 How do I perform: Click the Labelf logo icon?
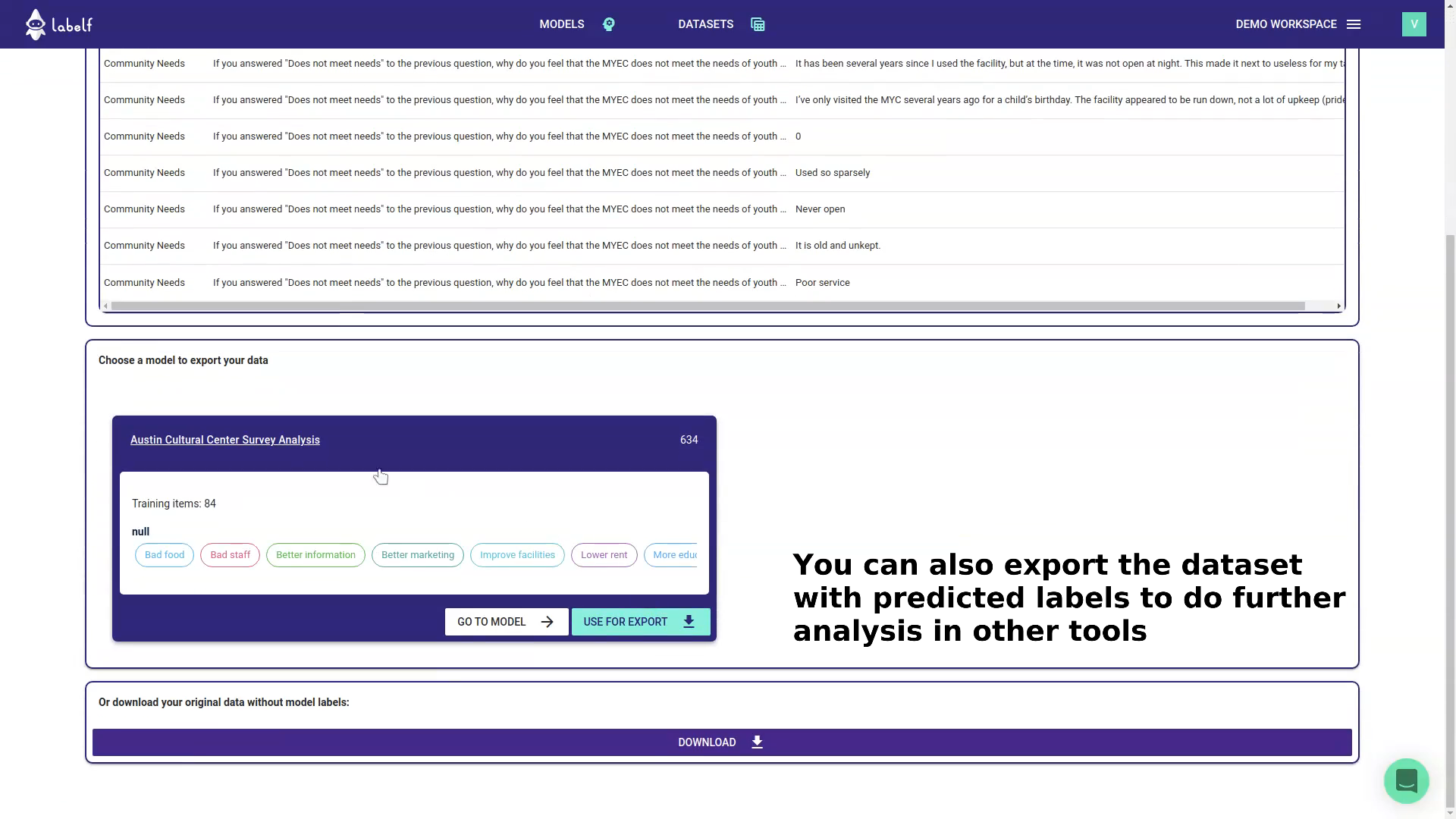point(36,24)
